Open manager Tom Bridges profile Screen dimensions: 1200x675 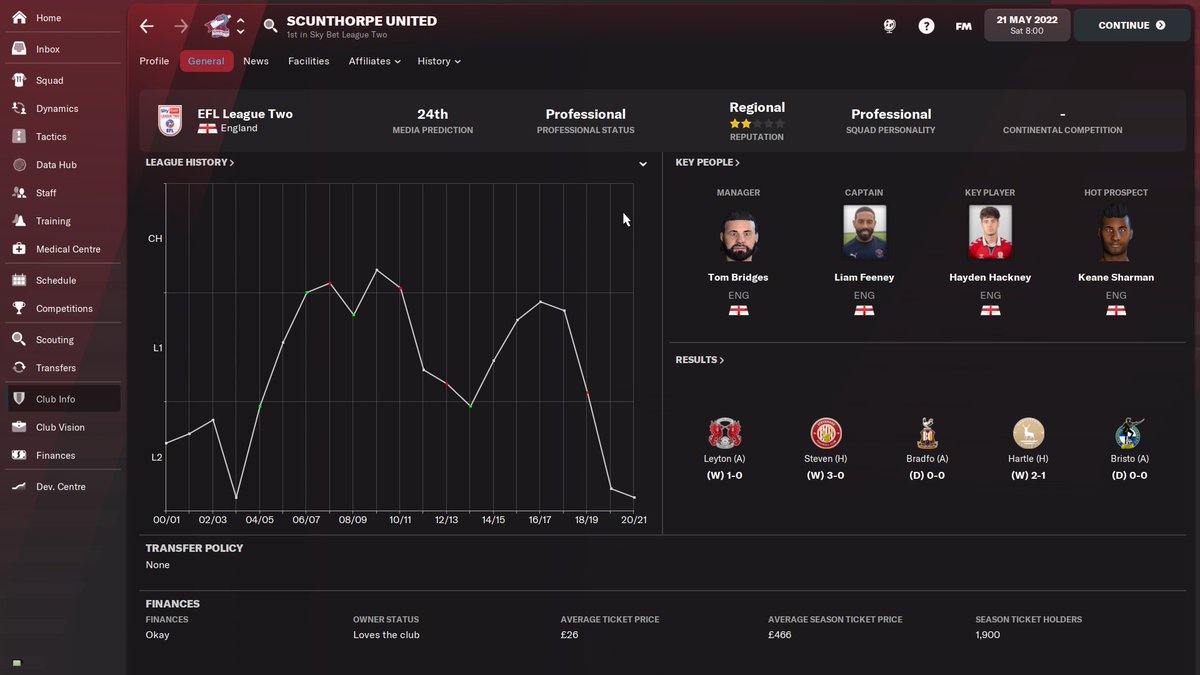pyautogui.click(x=738, y=277)
